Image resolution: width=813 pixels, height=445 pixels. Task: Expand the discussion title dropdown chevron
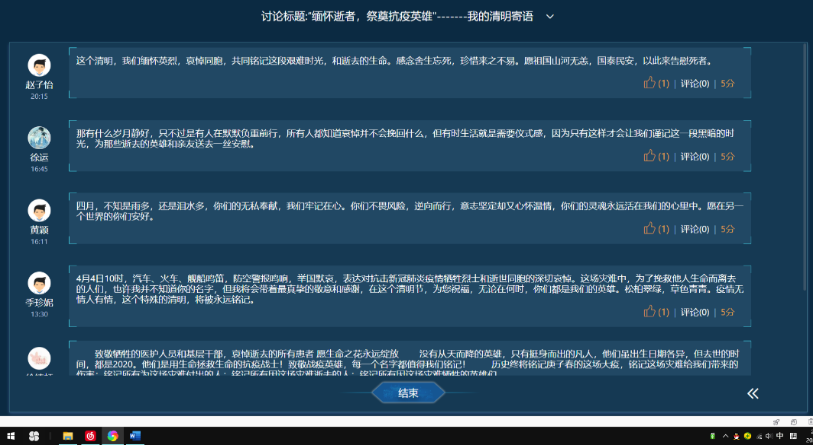(x=550, y=17)
